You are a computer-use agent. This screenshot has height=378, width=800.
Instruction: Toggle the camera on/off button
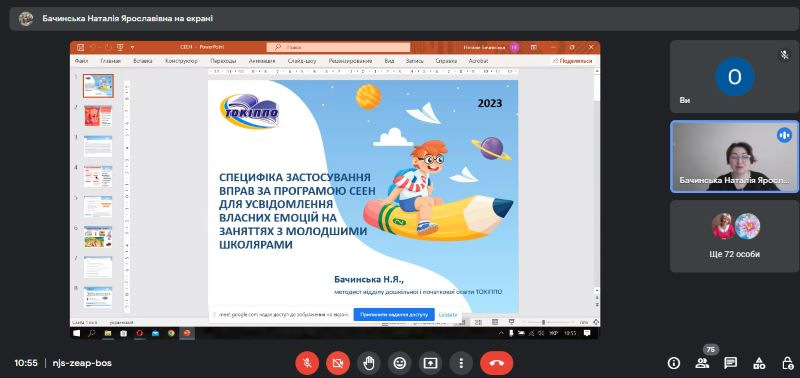coord(338,363)
